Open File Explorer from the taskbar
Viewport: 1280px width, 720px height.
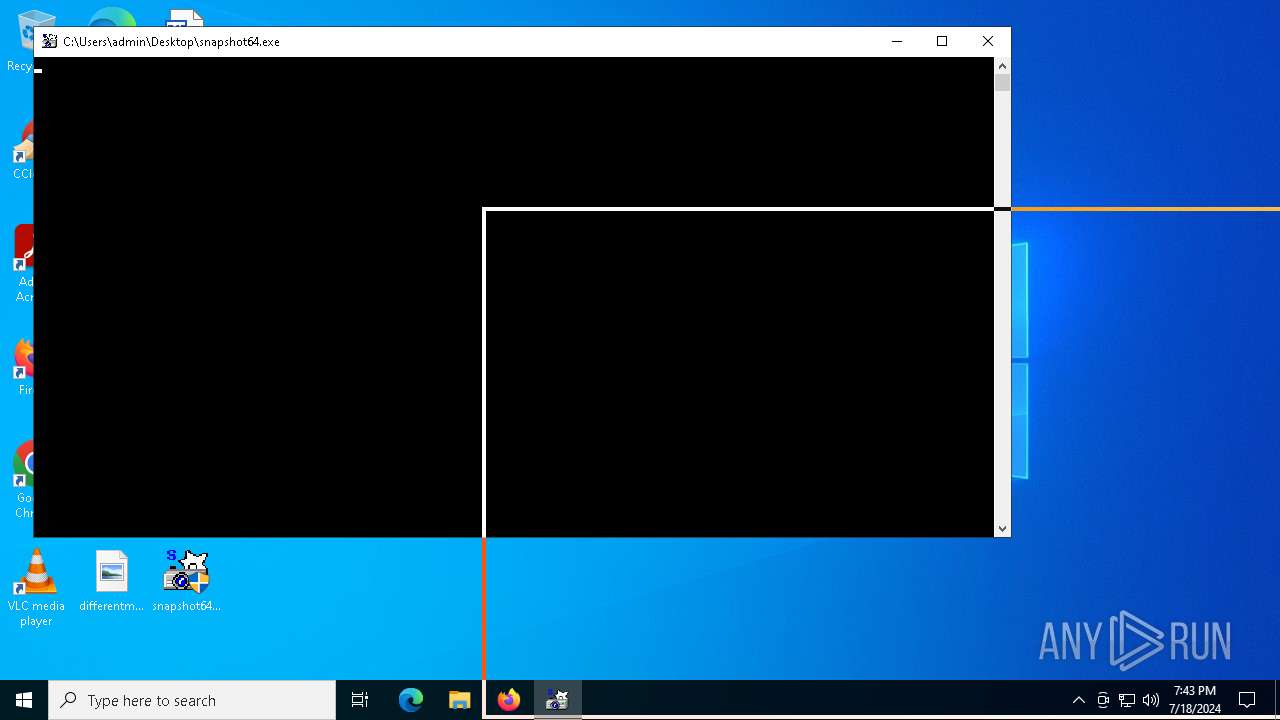[459, 700]
